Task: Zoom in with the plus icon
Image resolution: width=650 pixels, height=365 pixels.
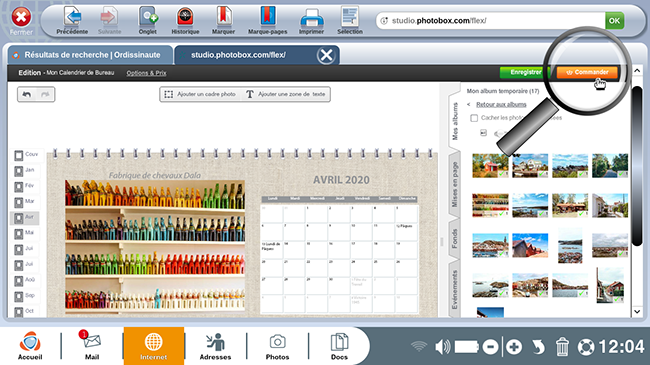Action: coord(514,347)
